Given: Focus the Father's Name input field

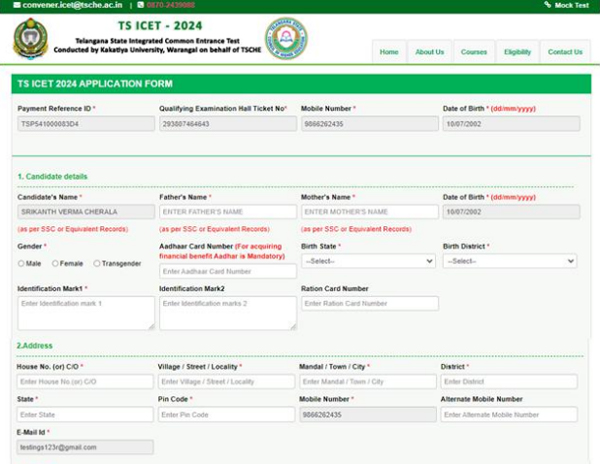Looking at the screenshot, I should [228, 212].
